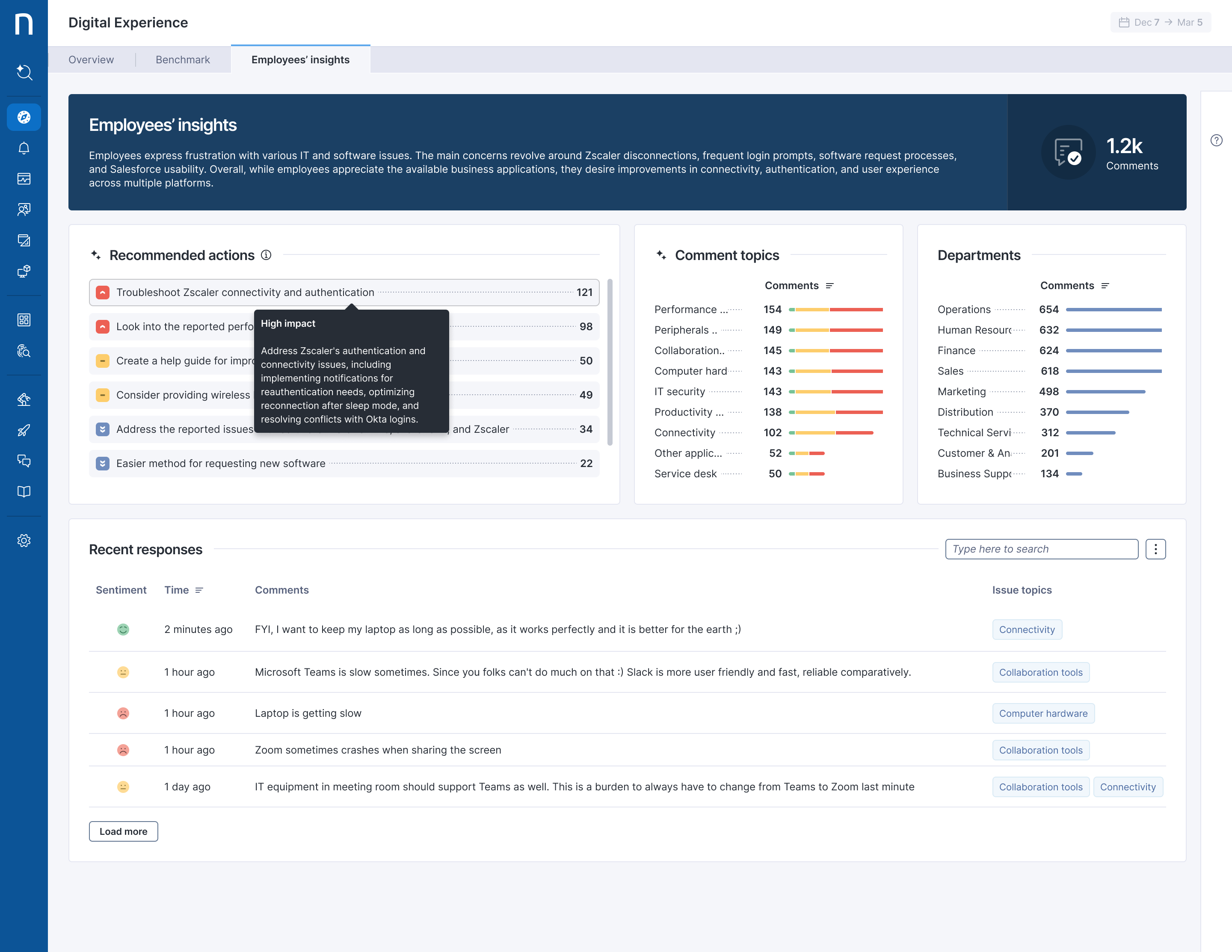Open the alerts bell icon in sidebar
1232x952 pixels.
24,148
